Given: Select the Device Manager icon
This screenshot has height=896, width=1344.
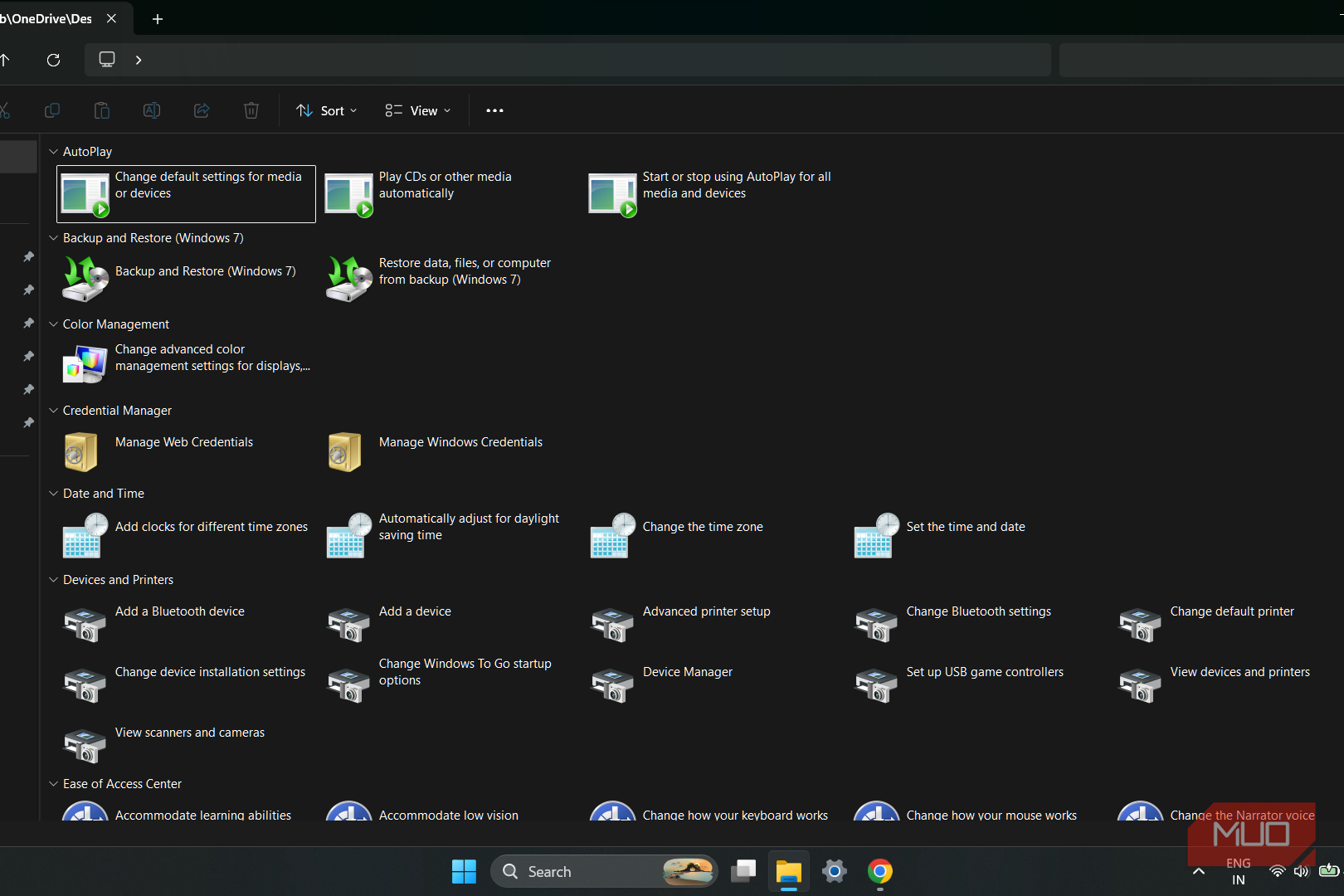Looking at the screenshot, I should [613, 685].
